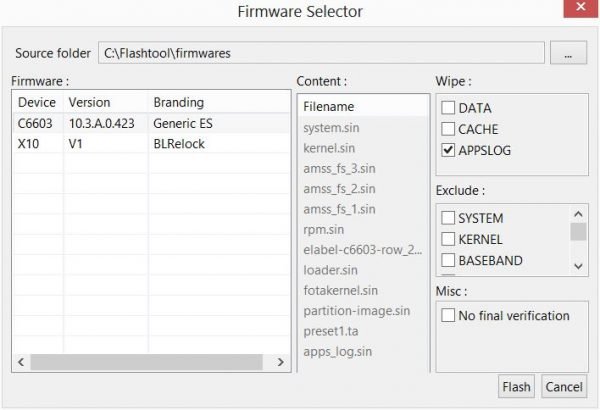Screen dimensions: 600x410
Task: Click the Flash button
Action: pyautogui.click(x=516, y=387)
